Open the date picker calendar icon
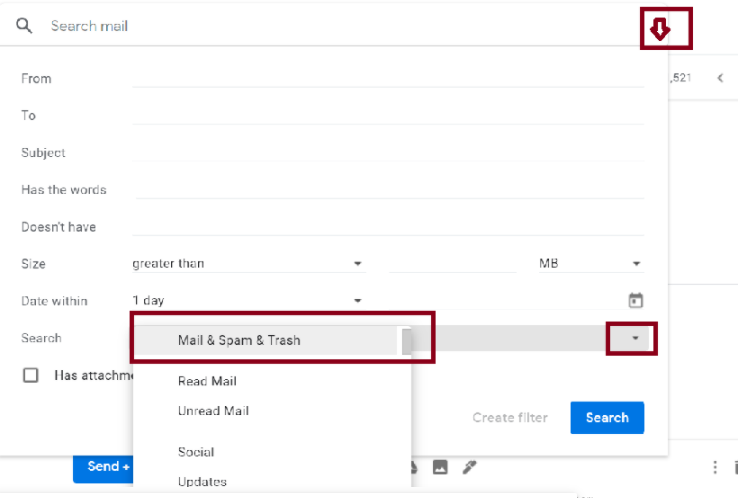Viewport: 754px width, 498px height. click(635, 301)
